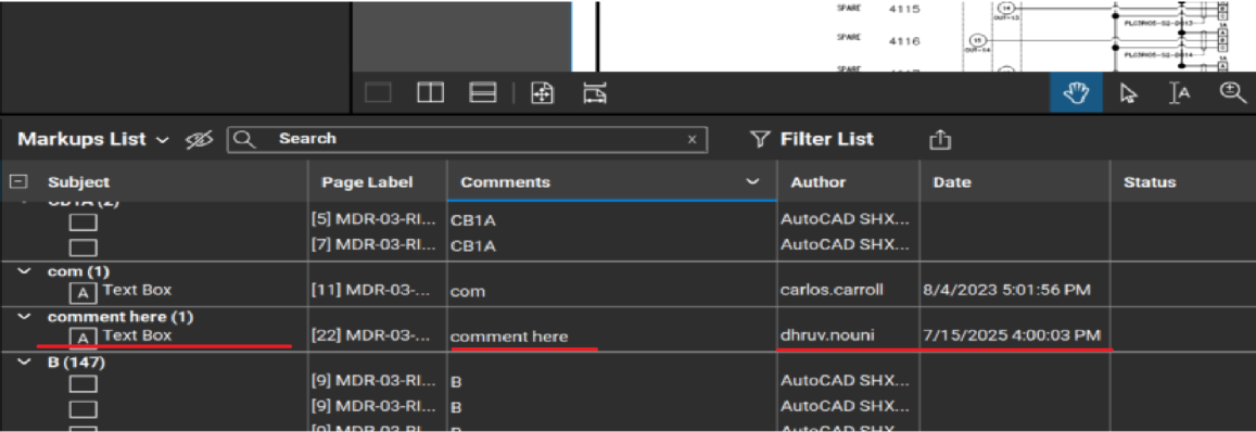Switch to single view layout icon
1256x432 pixels.
378,94
